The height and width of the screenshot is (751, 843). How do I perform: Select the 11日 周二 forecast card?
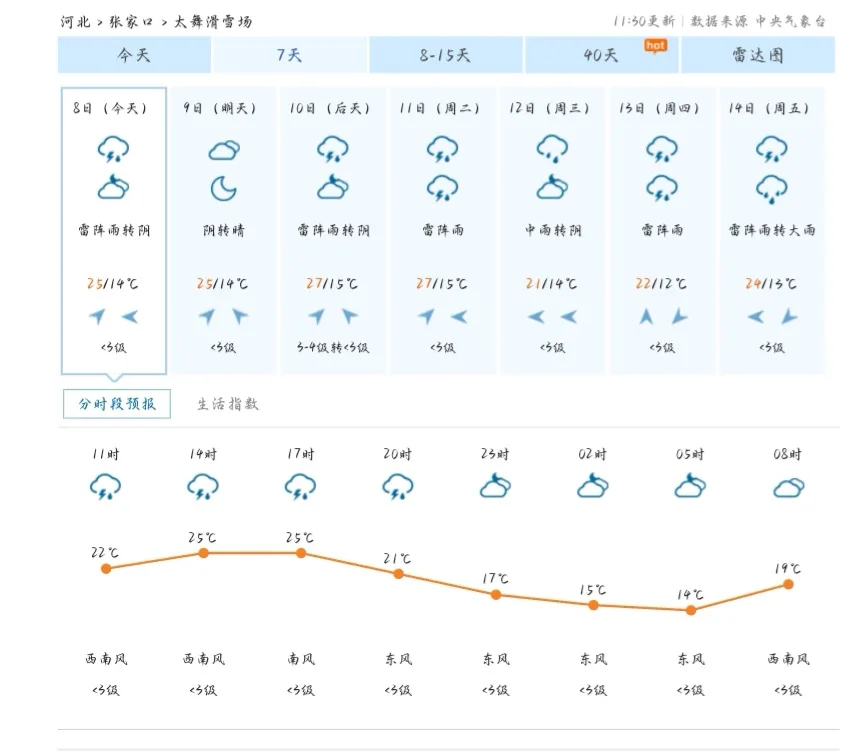(x=442, y=231)
